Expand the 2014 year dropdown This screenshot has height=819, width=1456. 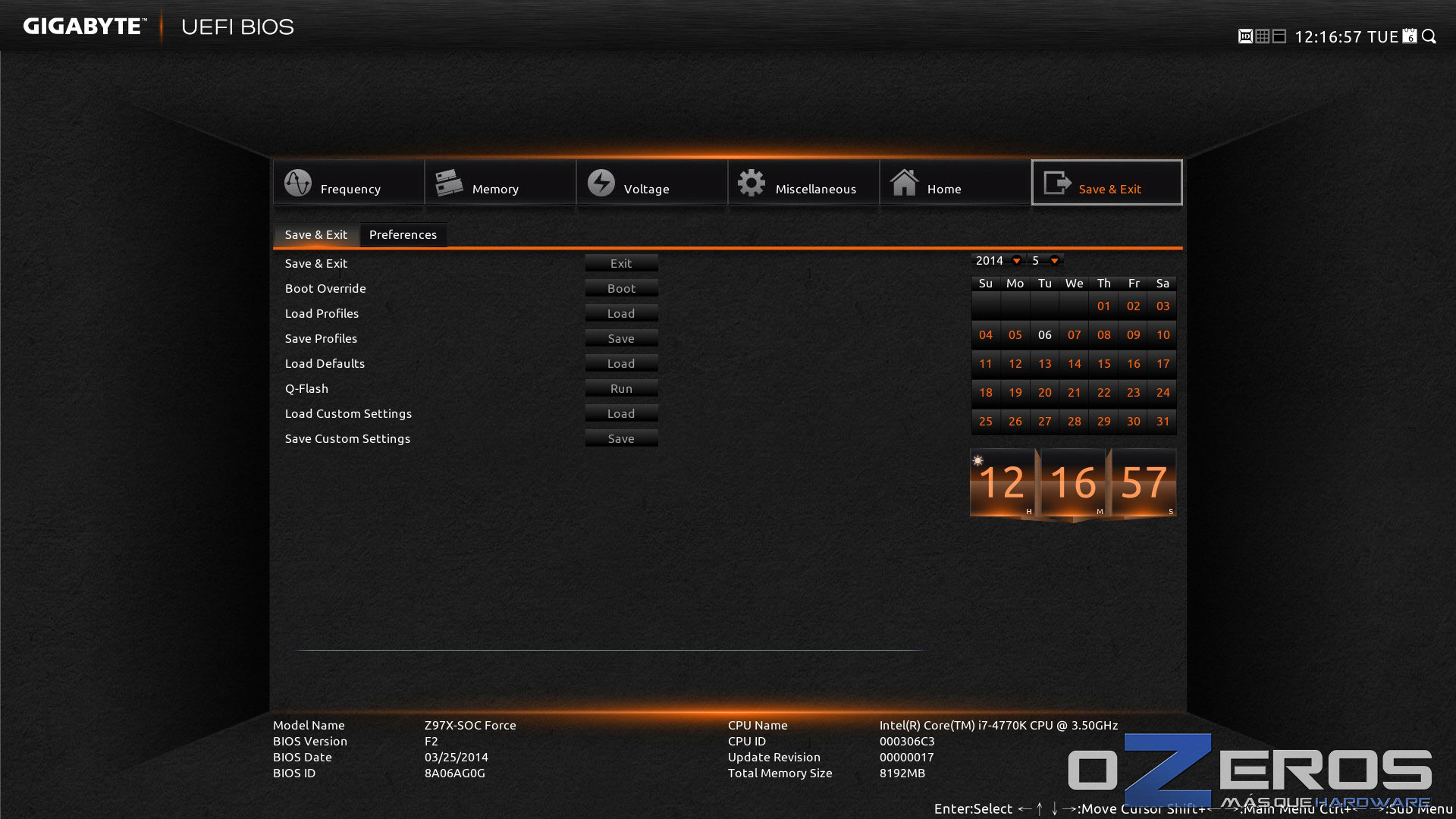(x=998, y=260)
